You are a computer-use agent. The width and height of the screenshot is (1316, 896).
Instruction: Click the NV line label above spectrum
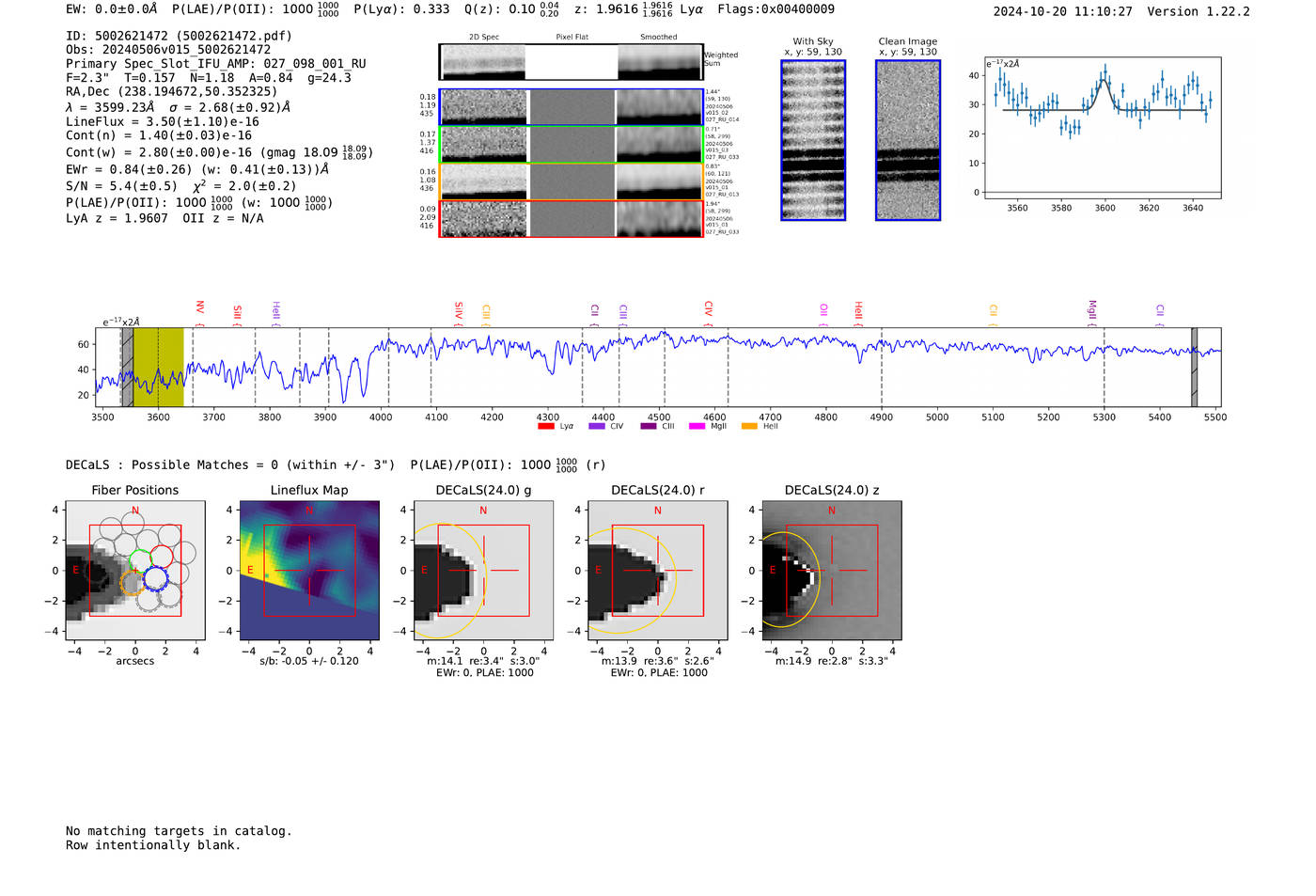pos(199,307)
